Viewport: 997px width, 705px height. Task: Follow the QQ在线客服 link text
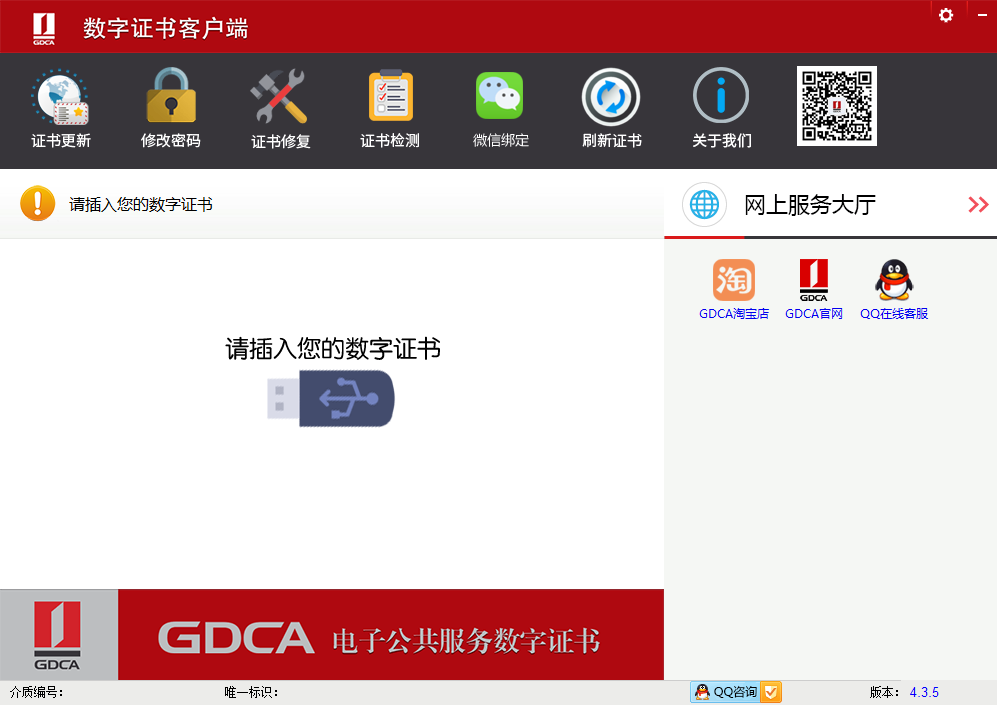pyautogui.click(x=893, y=313)
